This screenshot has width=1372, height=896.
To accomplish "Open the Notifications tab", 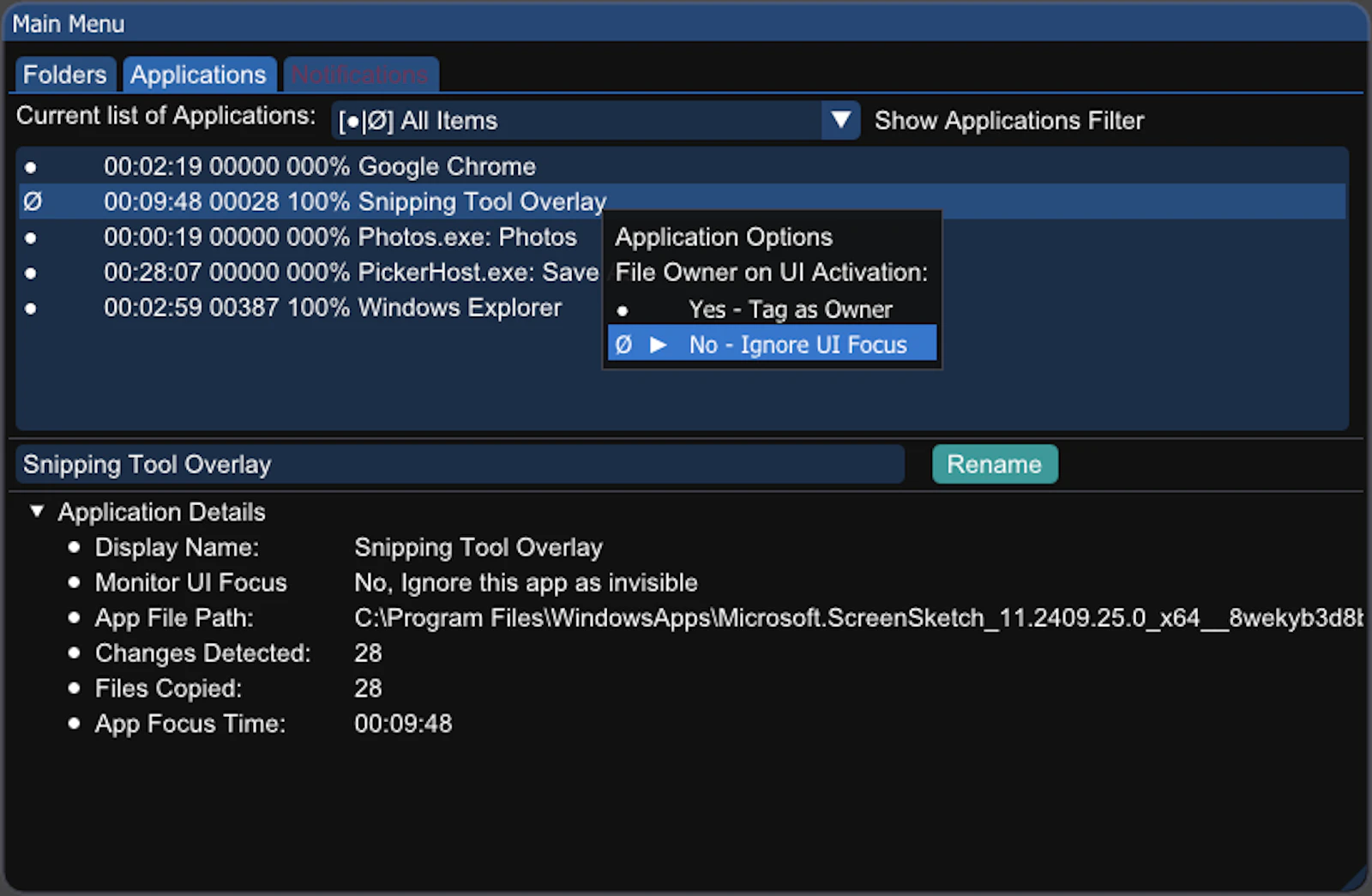I will click(360, 75).
